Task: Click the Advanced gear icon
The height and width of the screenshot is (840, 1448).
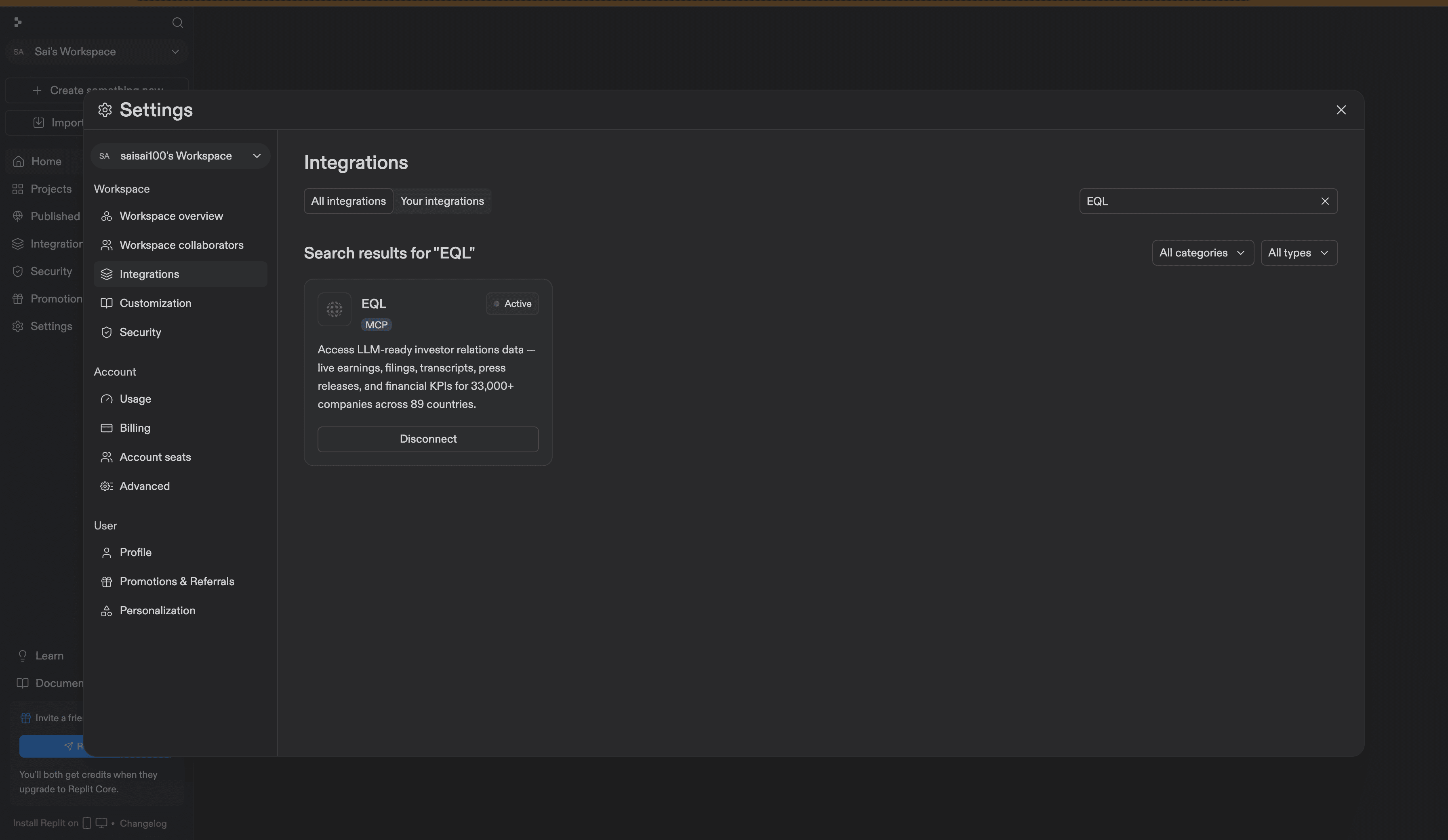Action: (x=106, y=486)
